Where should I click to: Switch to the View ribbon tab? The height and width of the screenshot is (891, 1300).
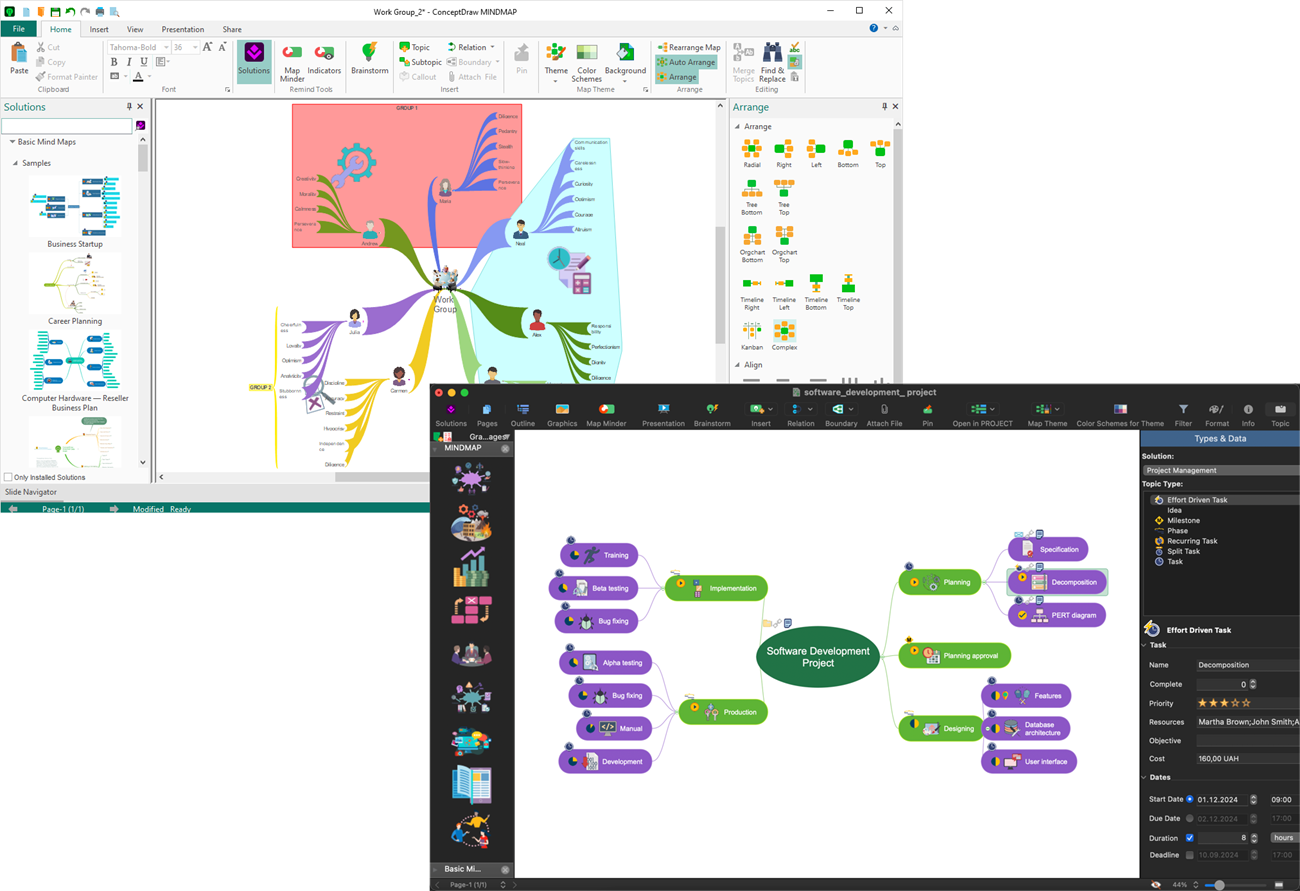[x=135, y=29]
